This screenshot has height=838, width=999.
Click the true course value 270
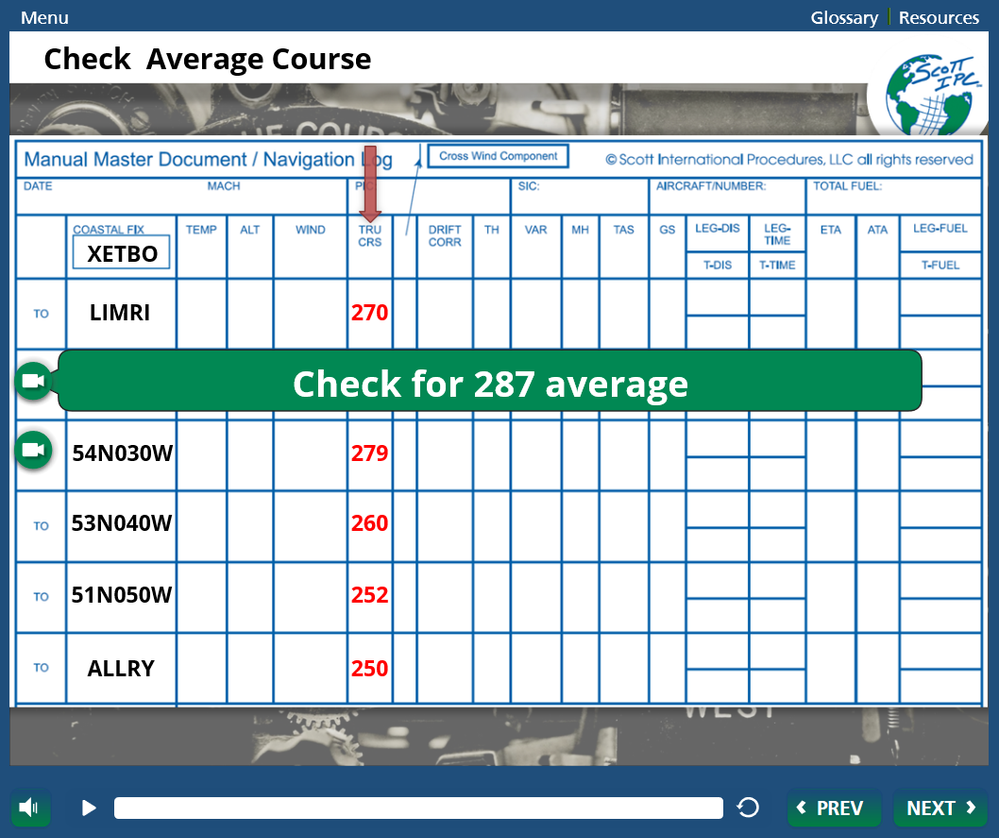[x=370, y=313]
